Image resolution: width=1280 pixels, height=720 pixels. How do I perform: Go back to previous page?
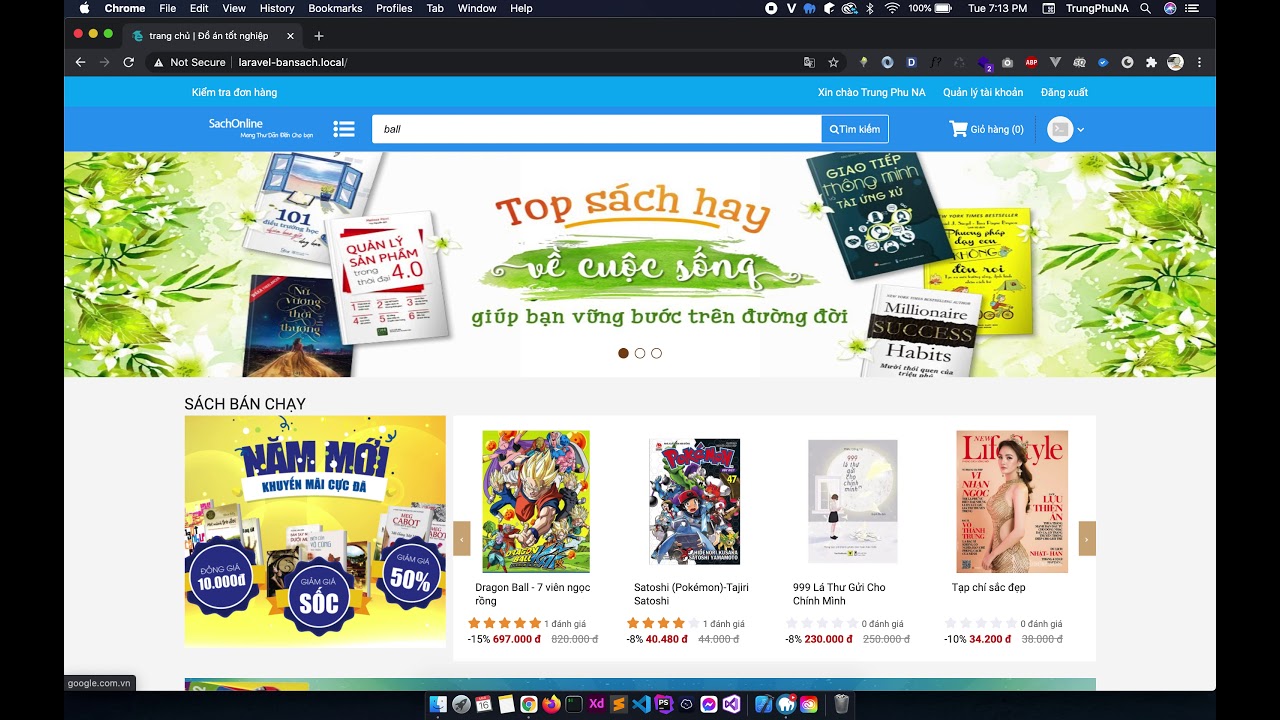point(81,62)
